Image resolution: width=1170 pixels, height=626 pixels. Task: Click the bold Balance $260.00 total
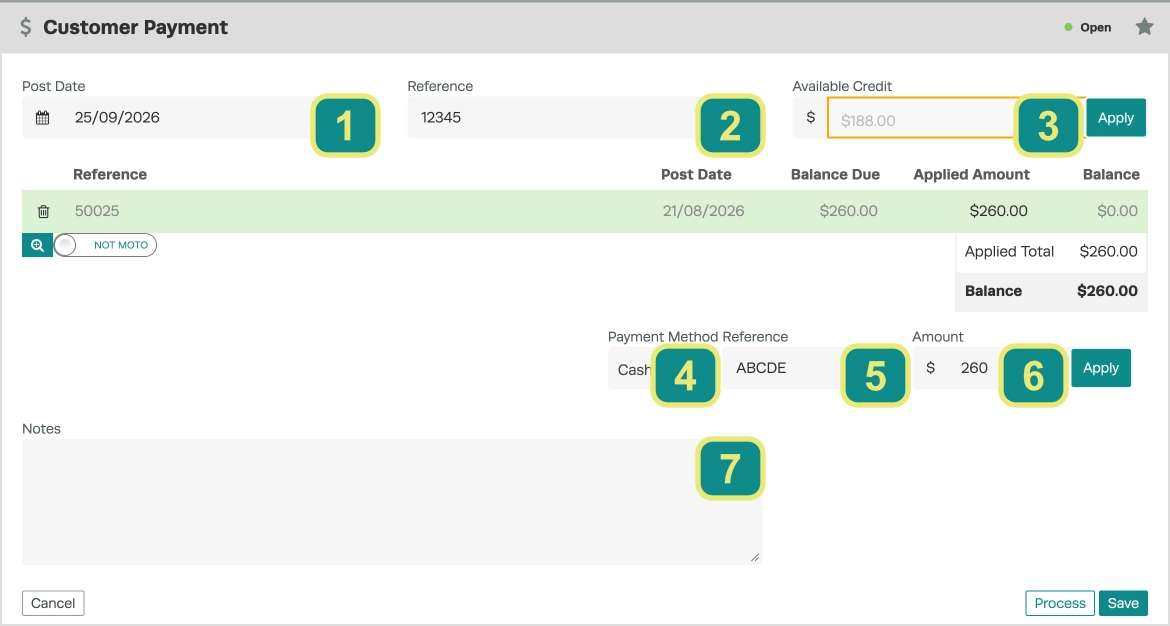point(1107,291)
